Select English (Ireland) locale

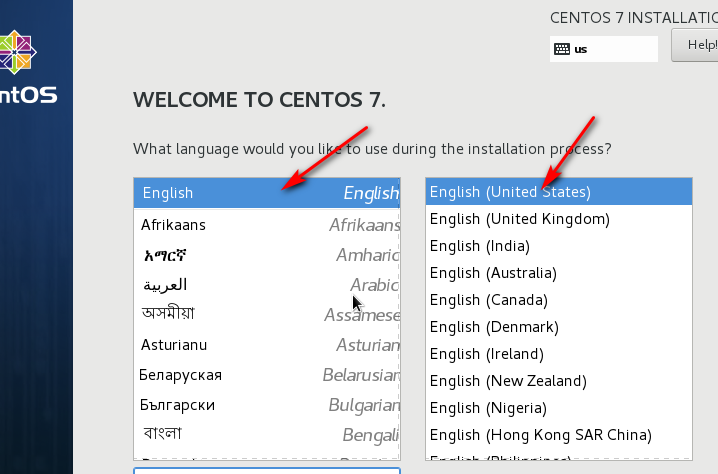coord(559,354)
